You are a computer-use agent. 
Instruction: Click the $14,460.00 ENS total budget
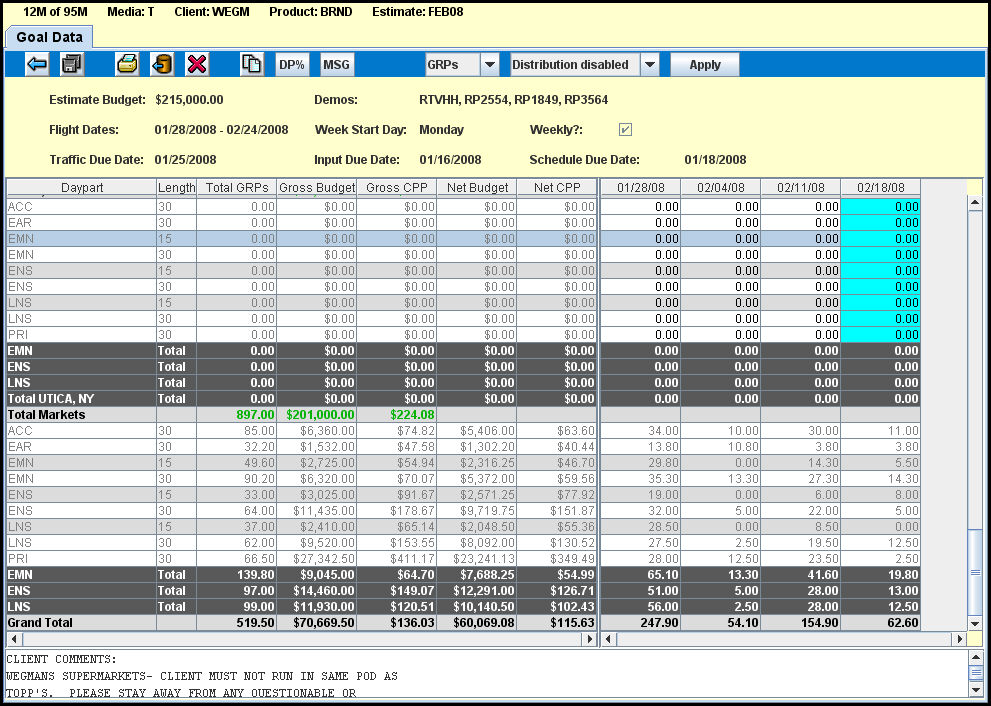click(317, 591)
